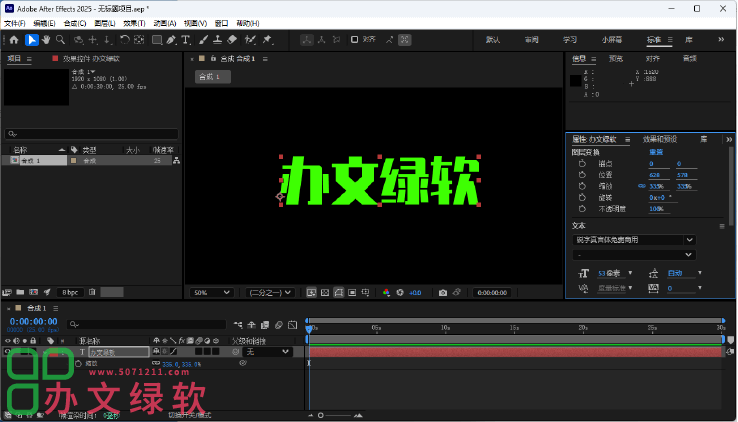
Task: Switch to the 效果和预设 tab
Action: 660,139
